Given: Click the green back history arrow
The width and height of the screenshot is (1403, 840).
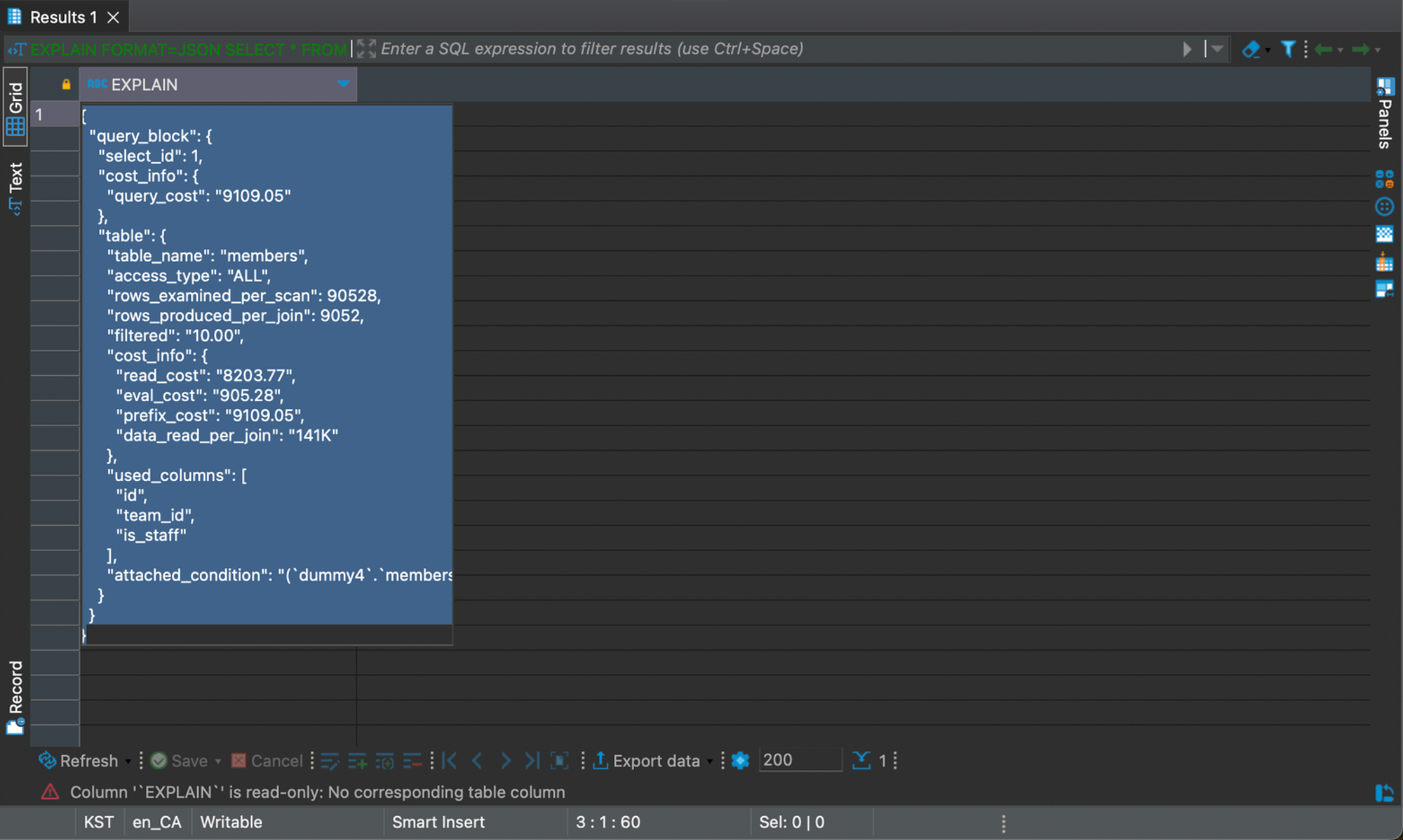Looking at the screenshot, I should coord(1323,49).
